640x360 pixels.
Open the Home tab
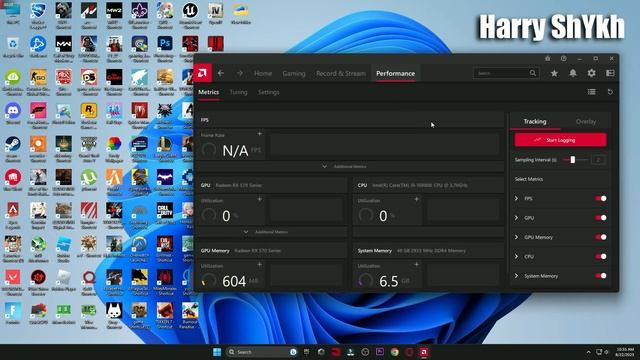coord(263,73)
